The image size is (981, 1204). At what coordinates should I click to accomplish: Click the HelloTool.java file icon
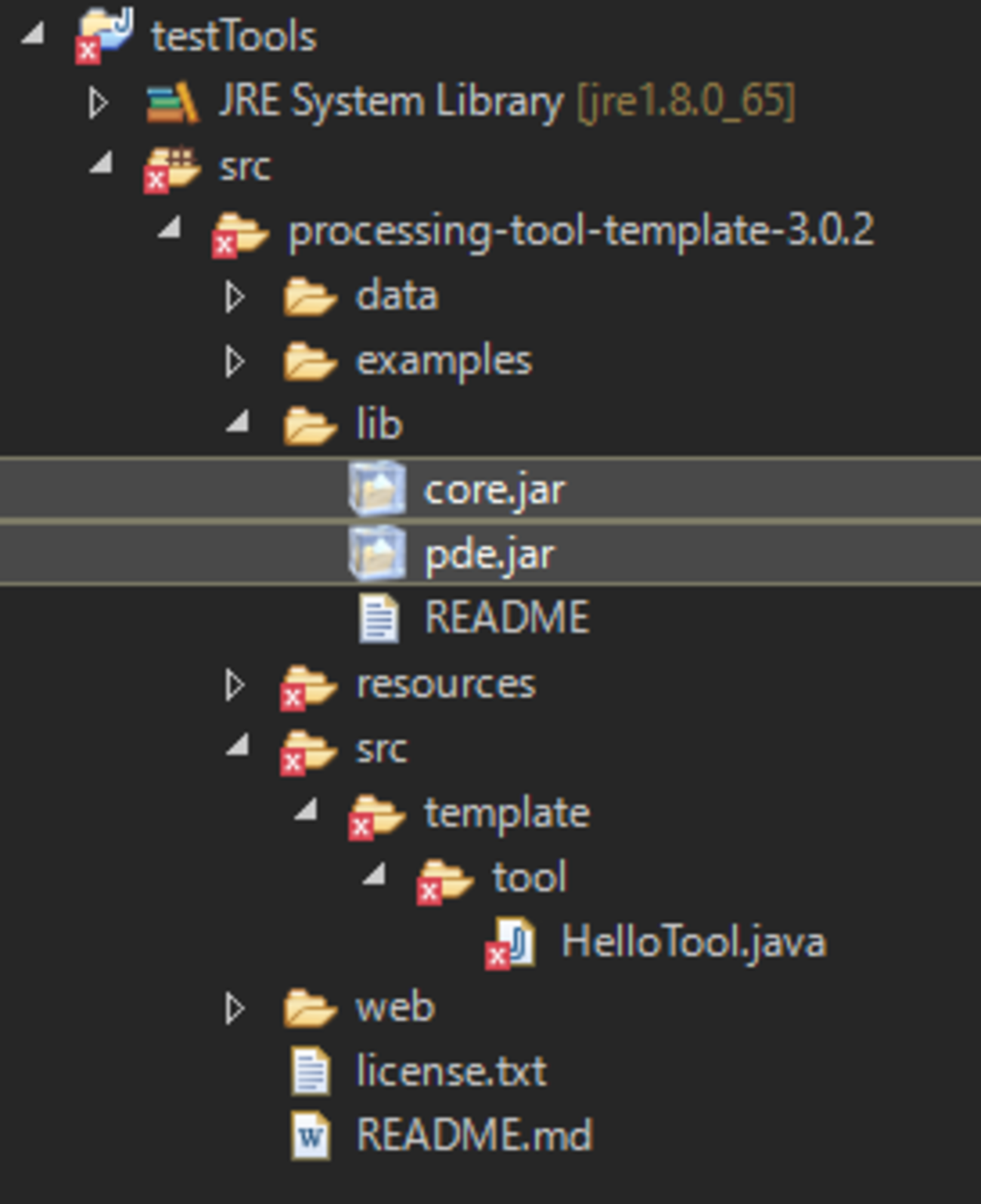[x=513, y=942]
